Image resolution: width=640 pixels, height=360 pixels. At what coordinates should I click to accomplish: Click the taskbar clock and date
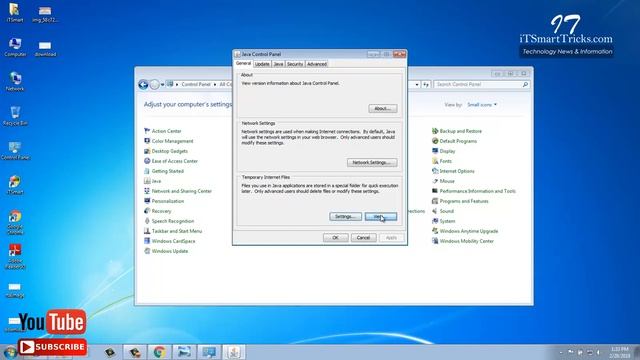tap(620, 352)
